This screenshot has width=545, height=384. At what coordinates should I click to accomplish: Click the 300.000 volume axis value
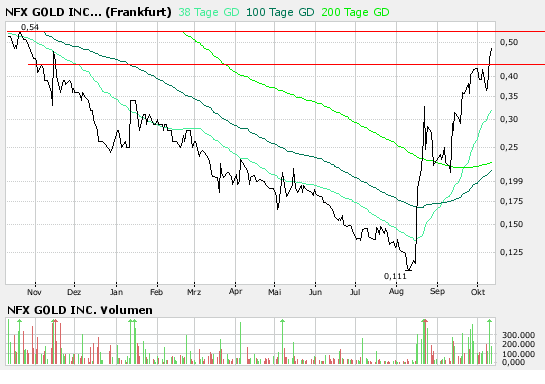click(x=518, y=335)
